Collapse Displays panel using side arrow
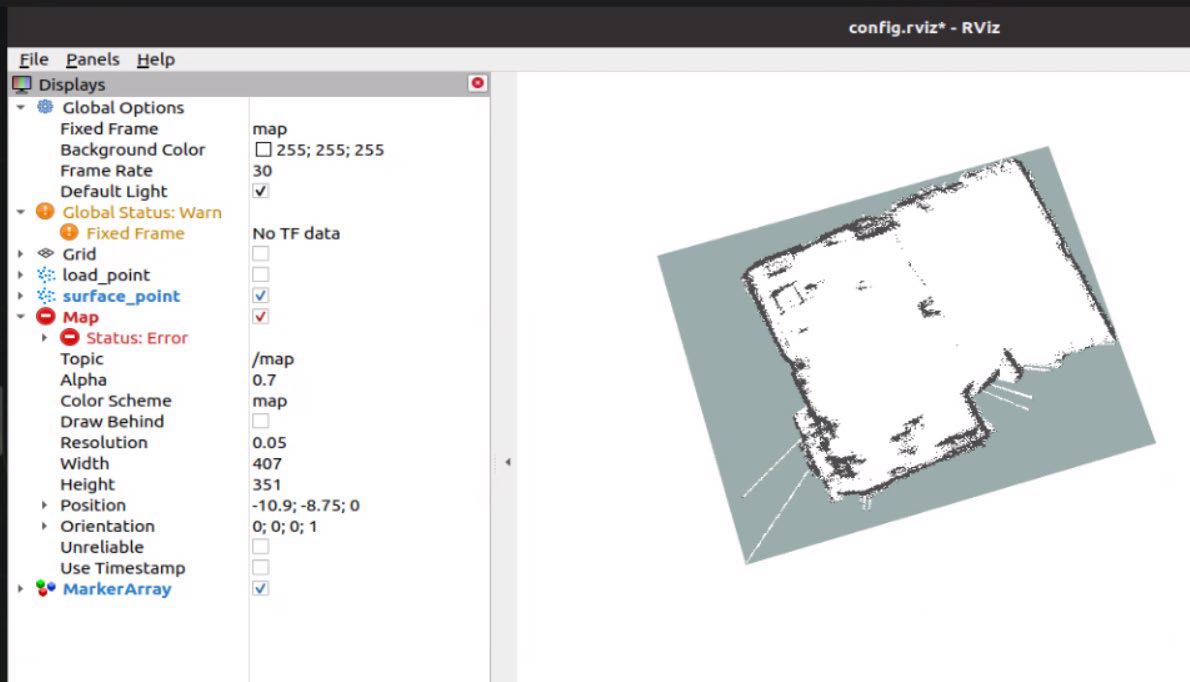This screenshot has width=1190, height=682. [x=508, y=461]
